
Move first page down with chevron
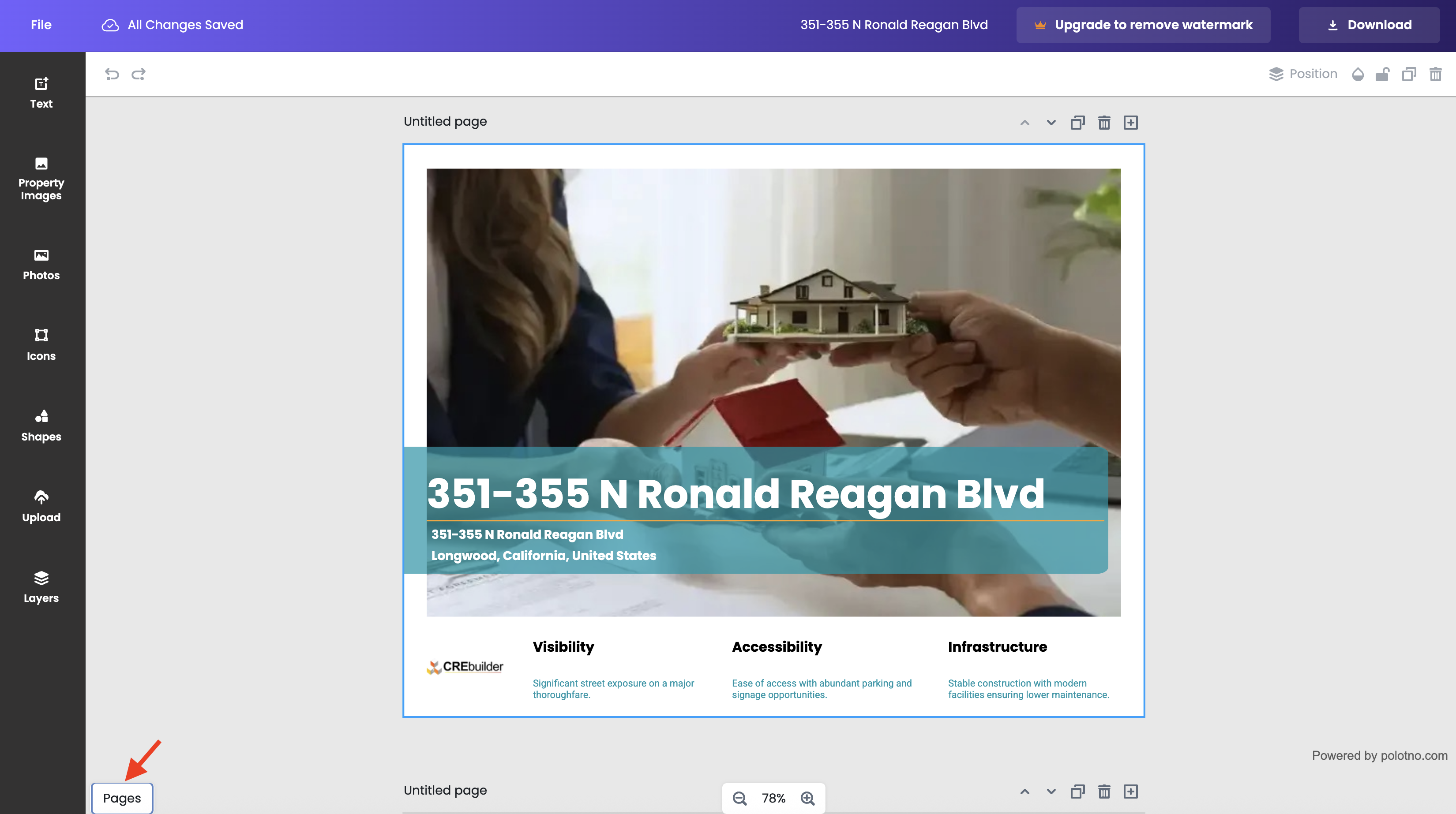[1051, 123]
